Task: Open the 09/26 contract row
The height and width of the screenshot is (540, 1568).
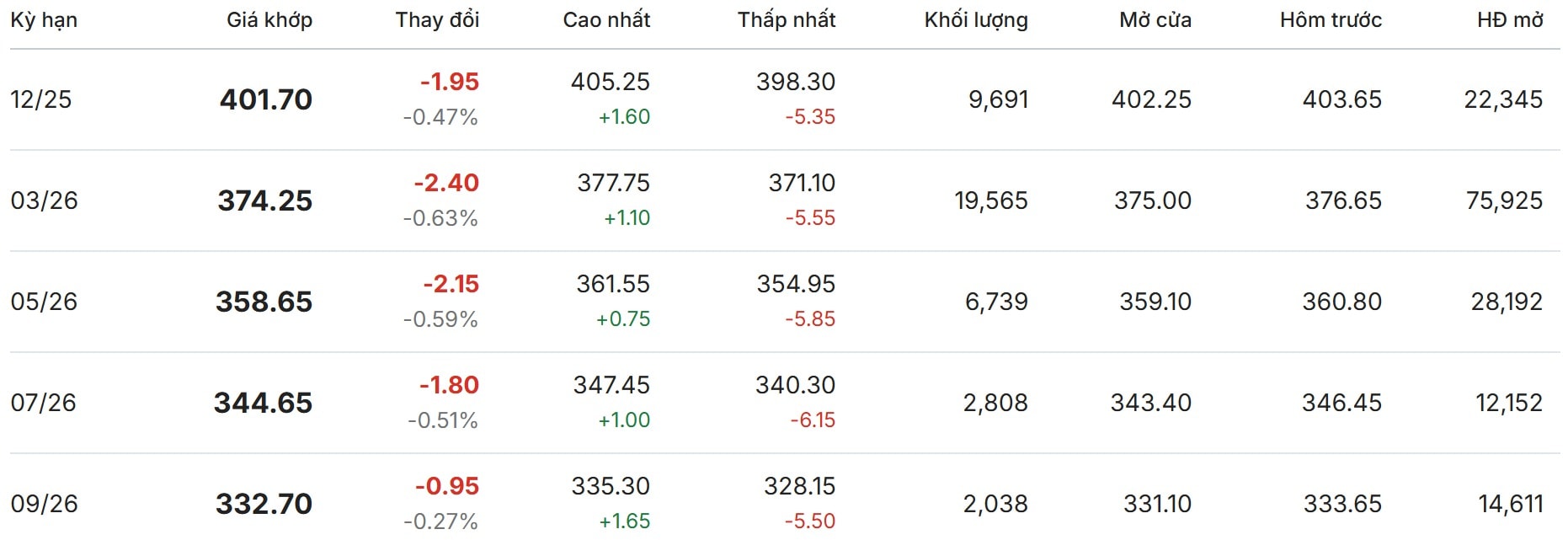Action: point(44,504)
